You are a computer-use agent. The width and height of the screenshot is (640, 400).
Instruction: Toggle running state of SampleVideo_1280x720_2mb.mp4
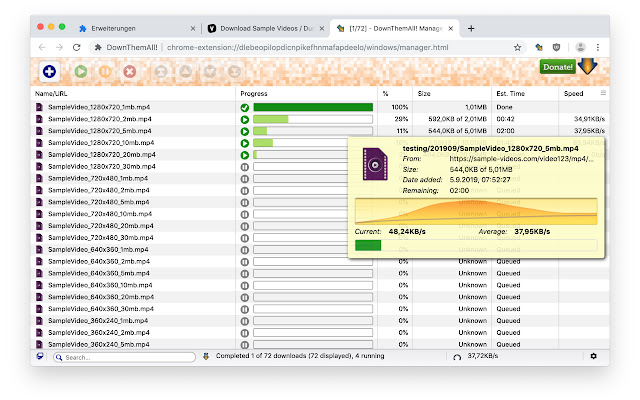(245, 119)
